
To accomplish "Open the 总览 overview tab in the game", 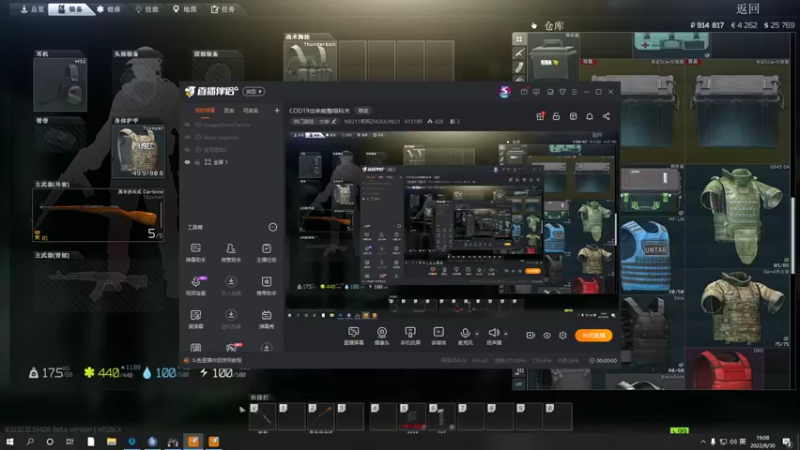I will 31,9.
